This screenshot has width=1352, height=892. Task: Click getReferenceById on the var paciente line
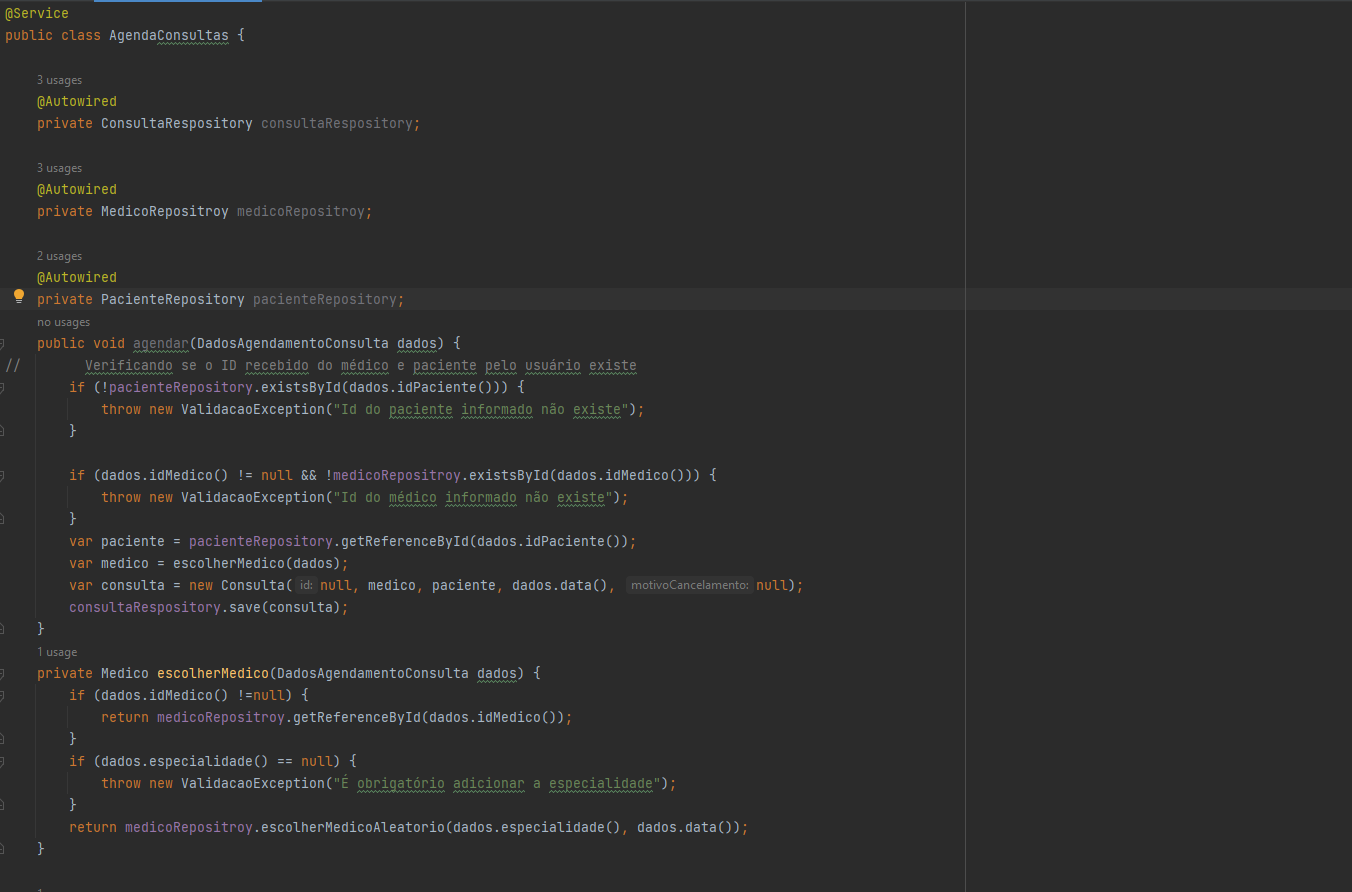(405, 541)
